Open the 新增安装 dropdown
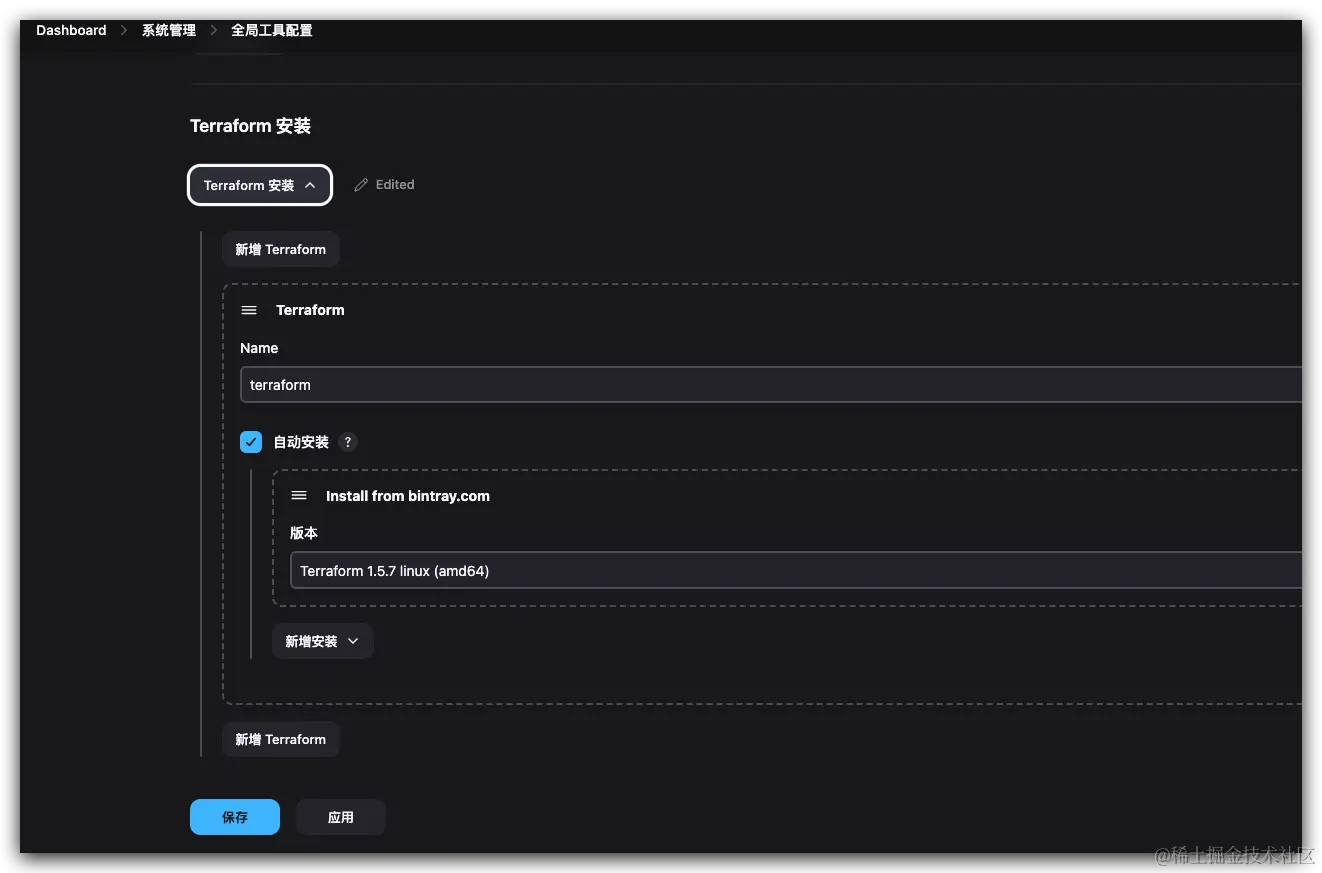The width and height of the screenshot is (1322, 873). [x=322, y=641]
